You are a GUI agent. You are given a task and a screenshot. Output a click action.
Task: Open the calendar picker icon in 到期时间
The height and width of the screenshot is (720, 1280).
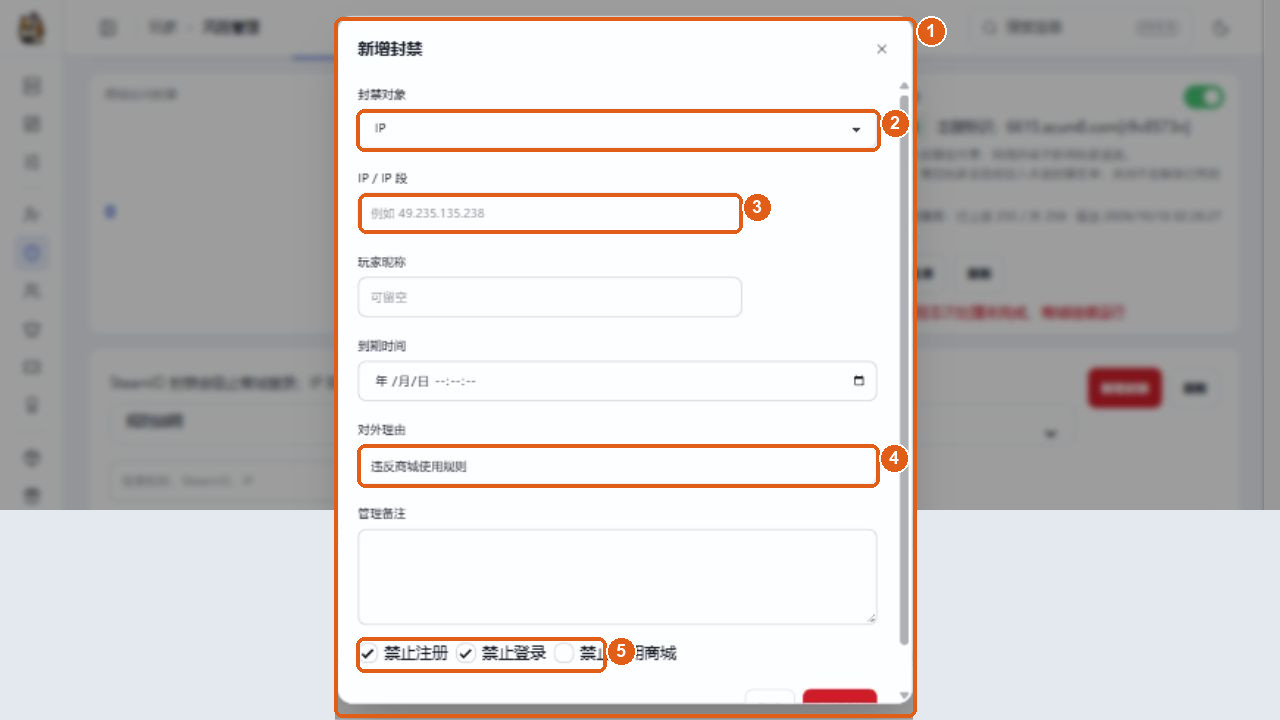pos(858,381)
